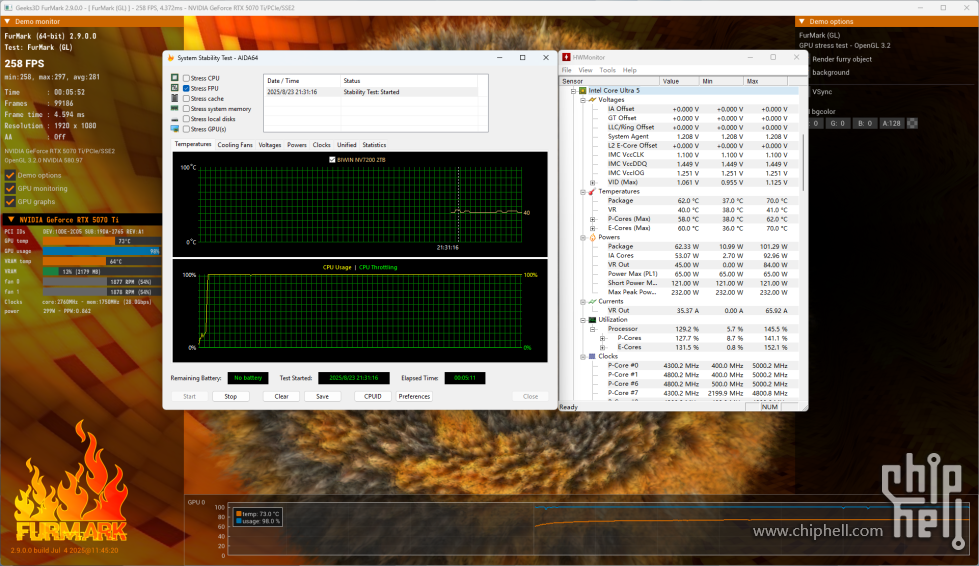Image resolution: width=979 pixels, height=566 pixels.
Task: Click the Voltages lightning icon in HWMonitor
Action: [x=592, y=100]
